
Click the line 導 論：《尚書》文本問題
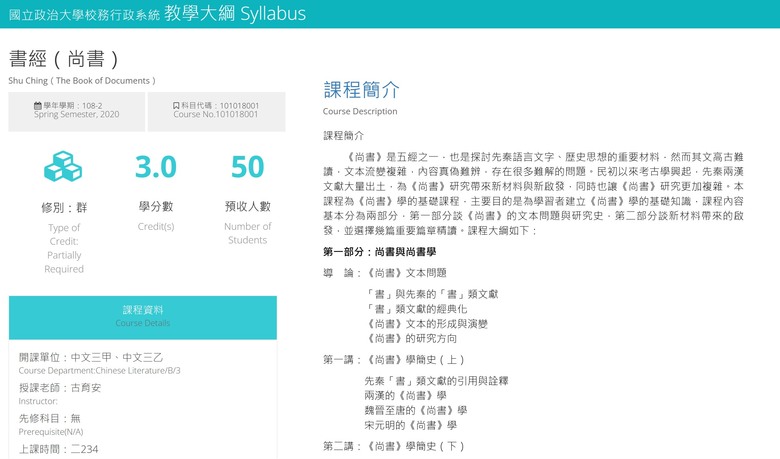(x=385, y=273)
